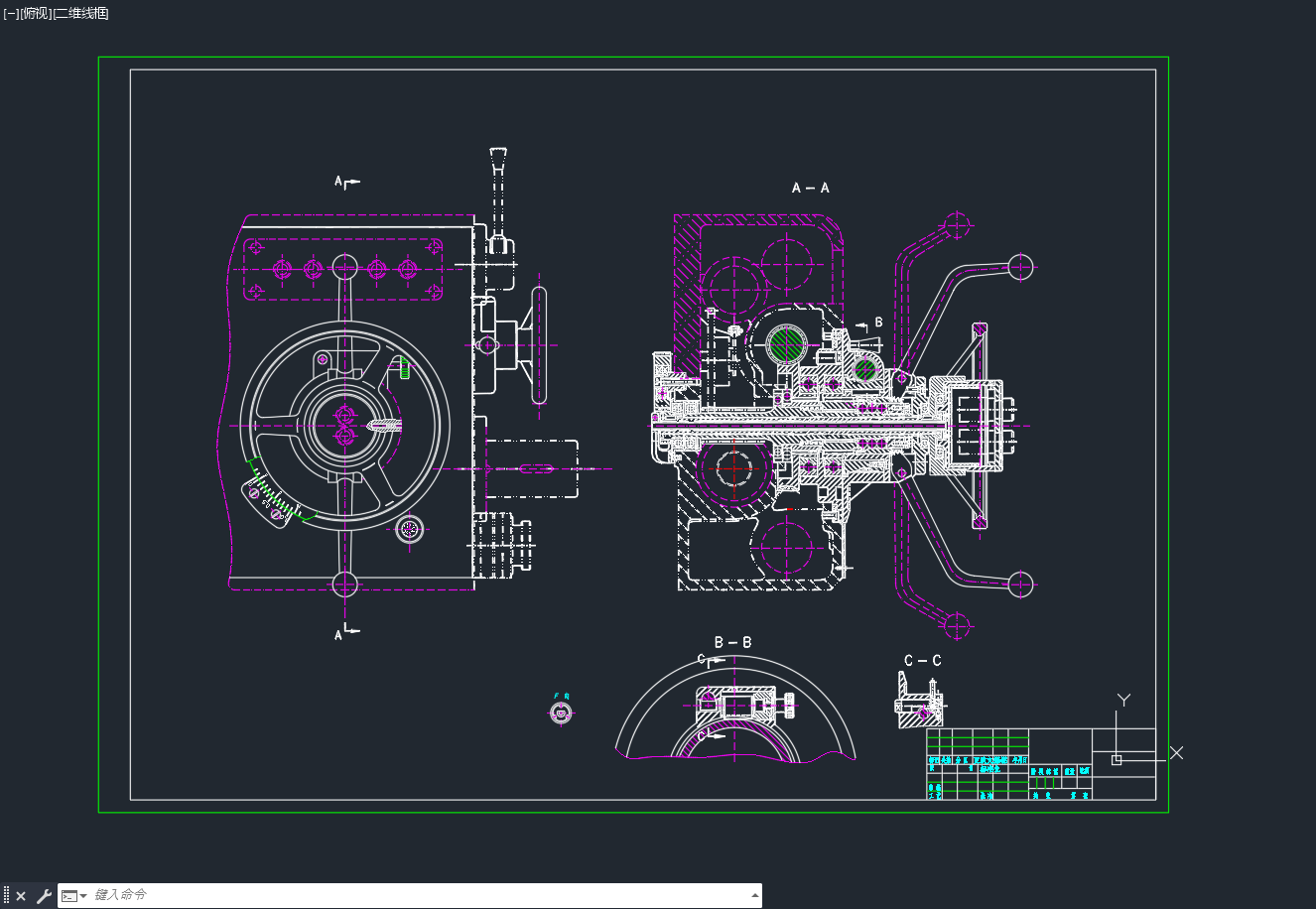The width and height of the screenshot is (1316, 909).
Task: Select the 'C – C' section view label
Action: click(923, 660)
